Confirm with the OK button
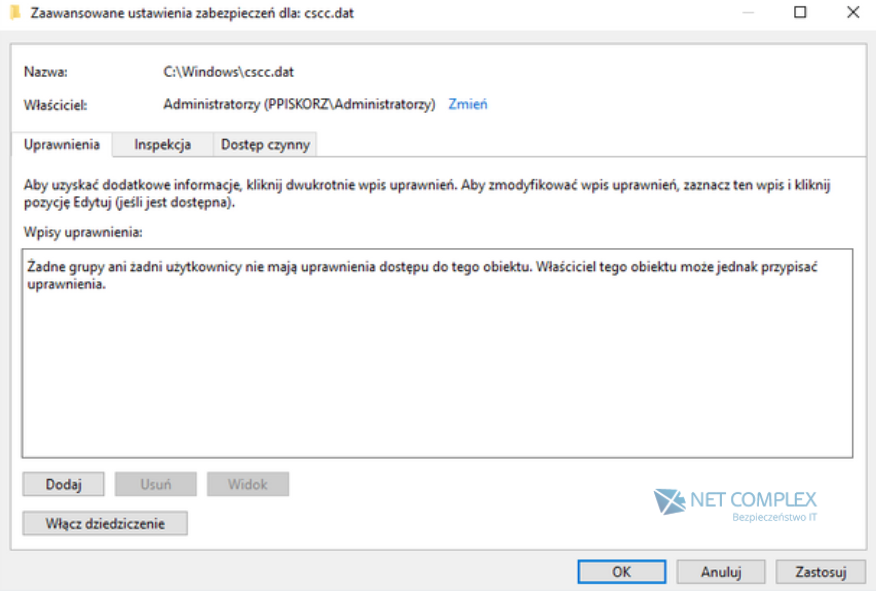876x591 pixels. pos(622,572)
